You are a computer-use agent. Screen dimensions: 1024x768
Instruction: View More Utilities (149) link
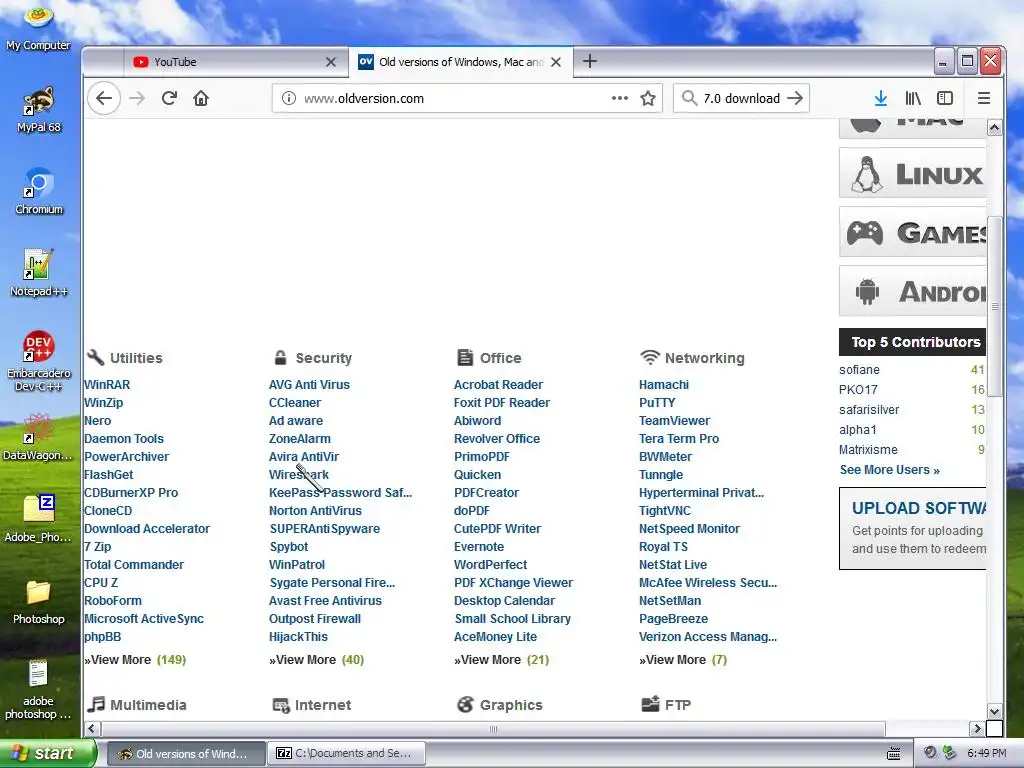coord(135,660)
